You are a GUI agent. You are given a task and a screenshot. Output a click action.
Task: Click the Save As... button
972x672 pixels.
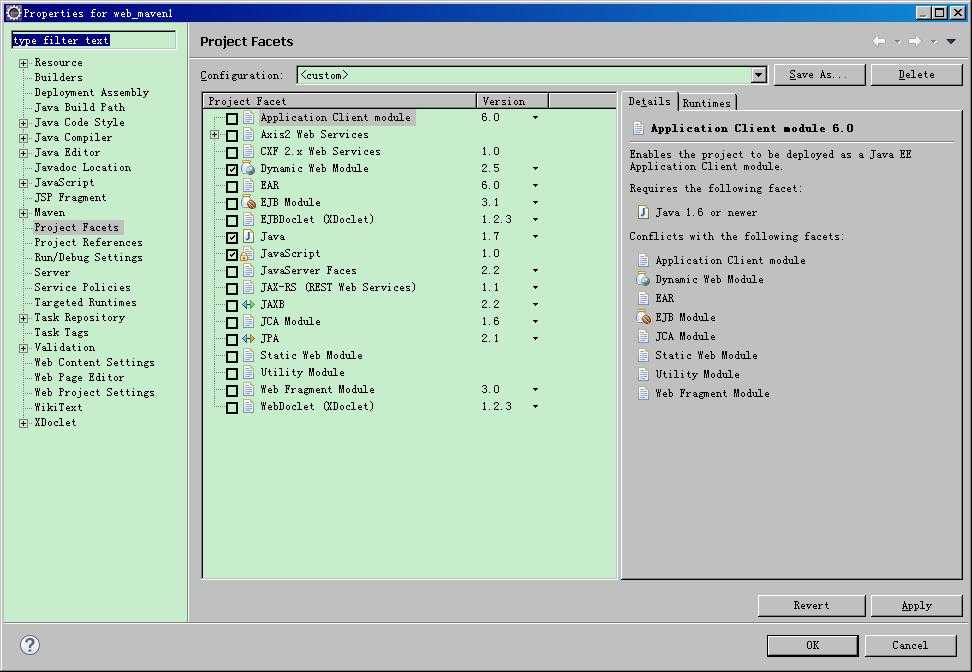coord(820,74)
